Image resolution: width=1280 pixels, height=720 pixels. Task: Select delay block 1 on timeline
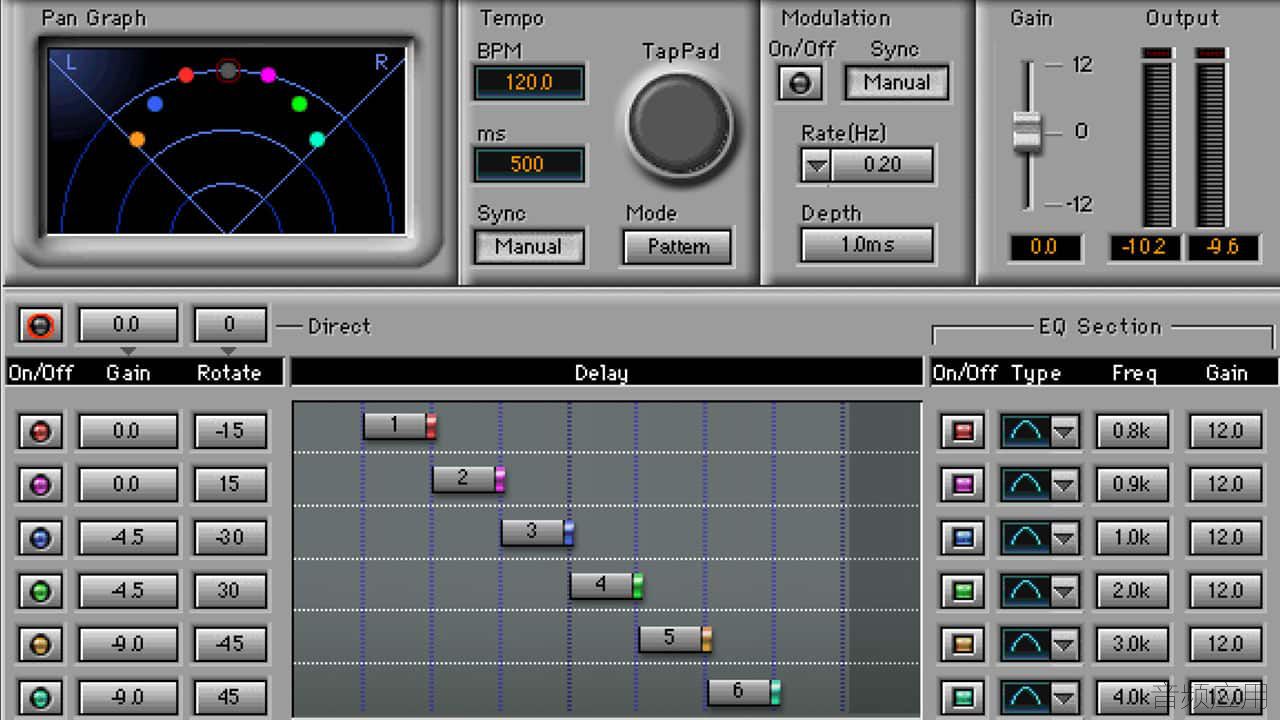(399, 426)
